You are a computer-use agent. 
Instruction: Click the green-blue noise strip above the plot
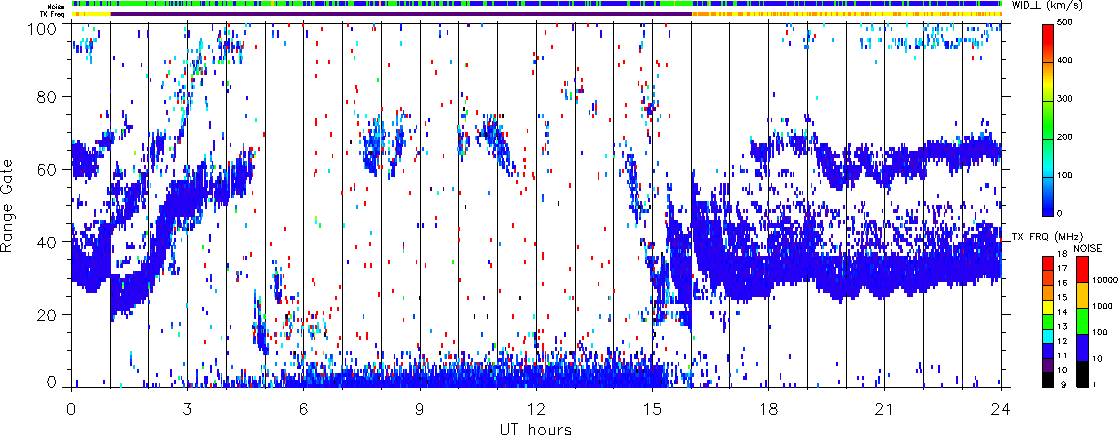[536, 4]
